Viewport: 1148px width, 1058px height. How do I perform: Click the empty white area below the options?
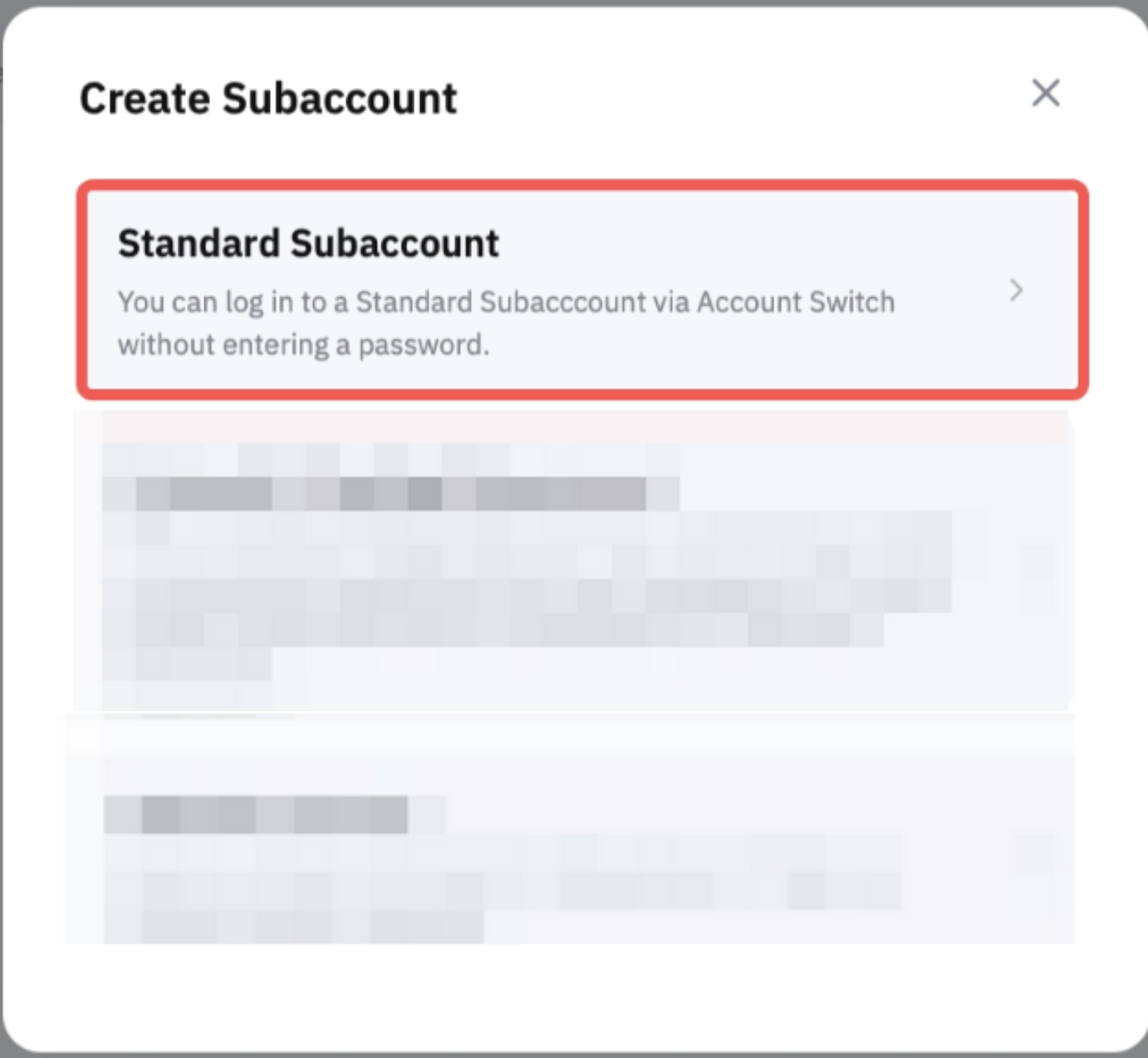click(573, 997)
